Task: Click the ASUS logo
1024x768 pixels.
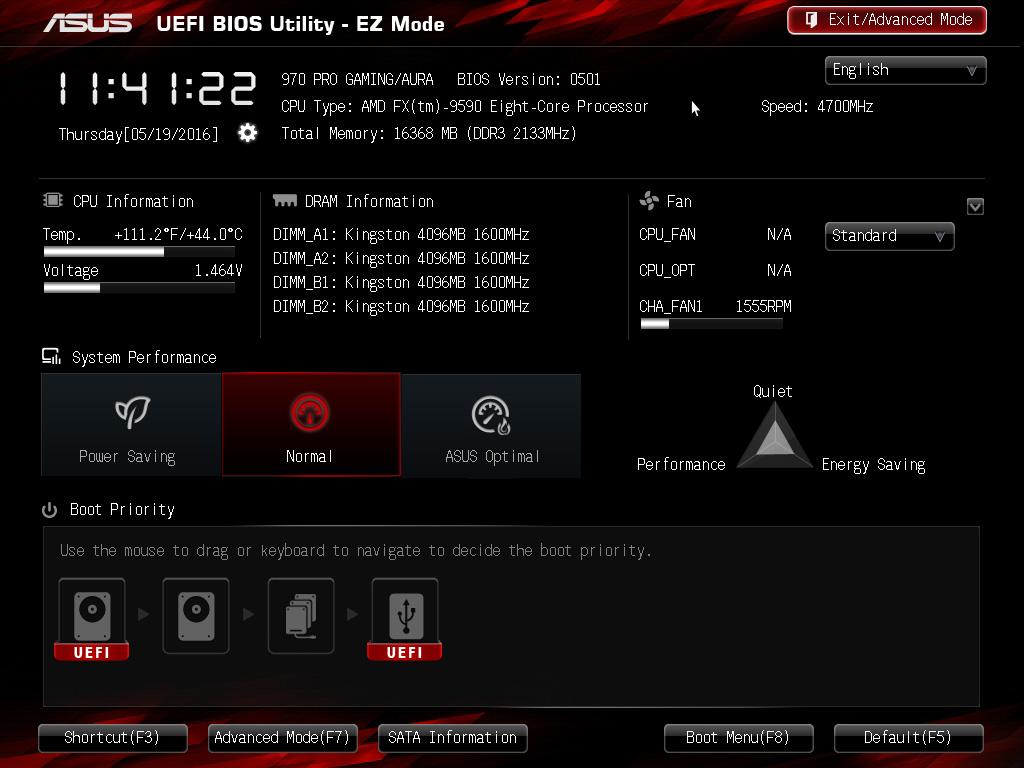Action: point(88,24)
